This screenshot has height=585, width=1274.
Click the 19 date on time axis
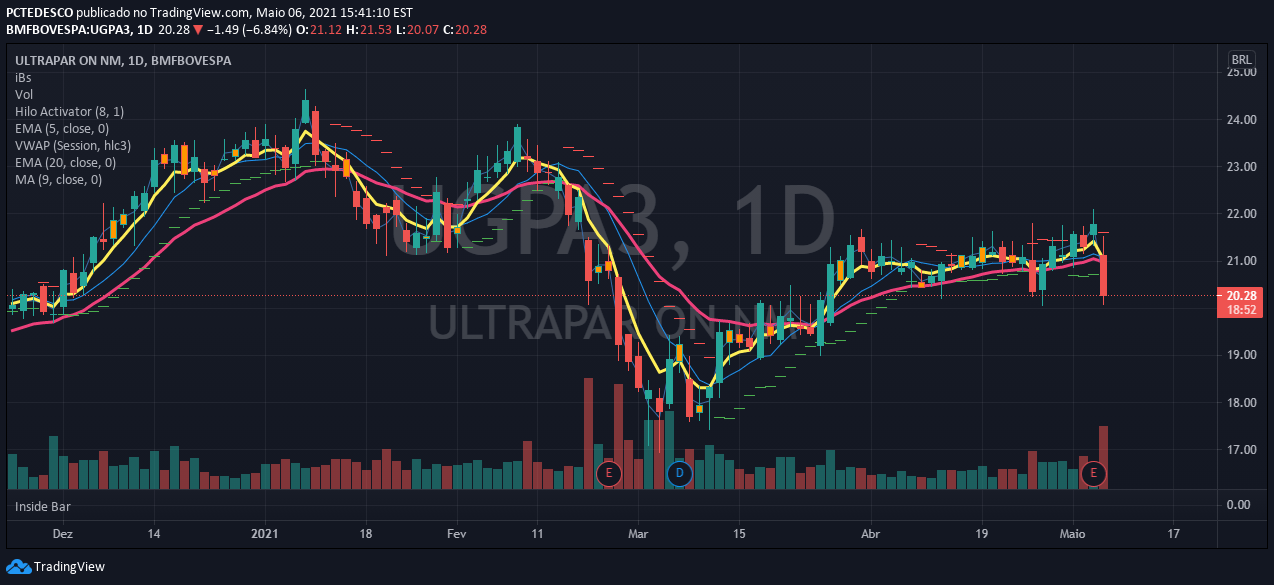click(x=982, y=534)
